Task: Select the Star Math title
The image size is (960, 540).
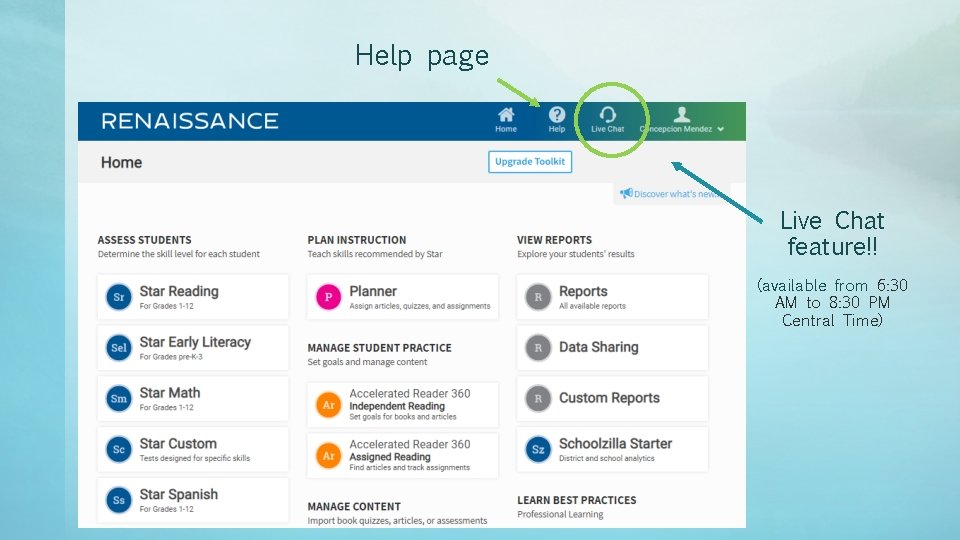Action: tap(170, 392)
